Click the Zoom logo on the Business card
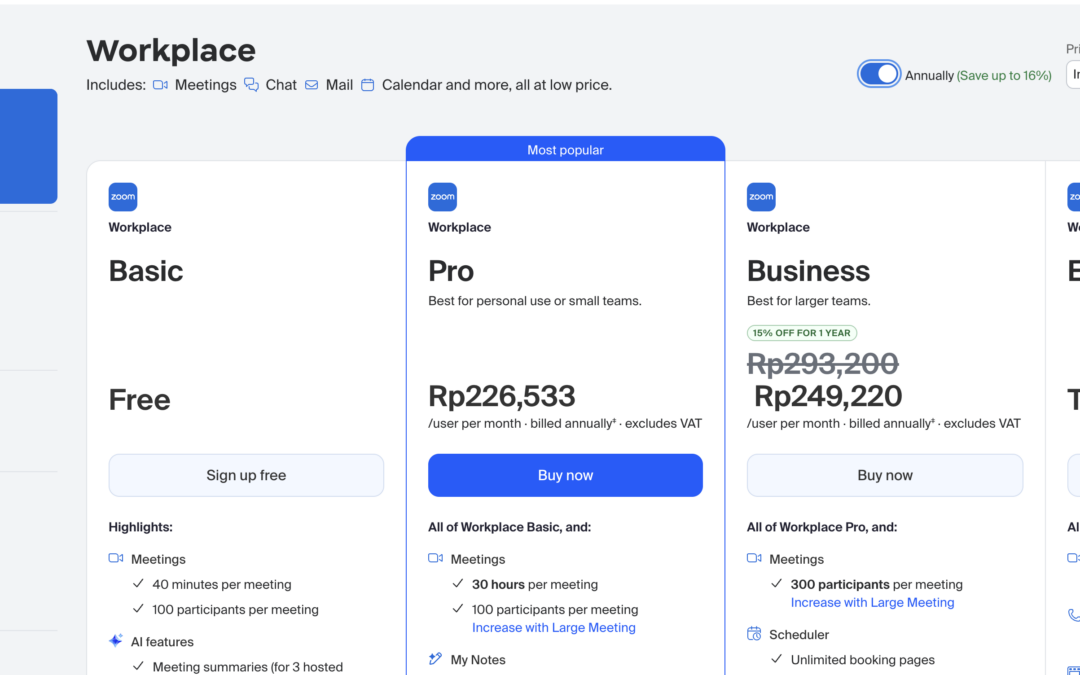 pos(761,197)
